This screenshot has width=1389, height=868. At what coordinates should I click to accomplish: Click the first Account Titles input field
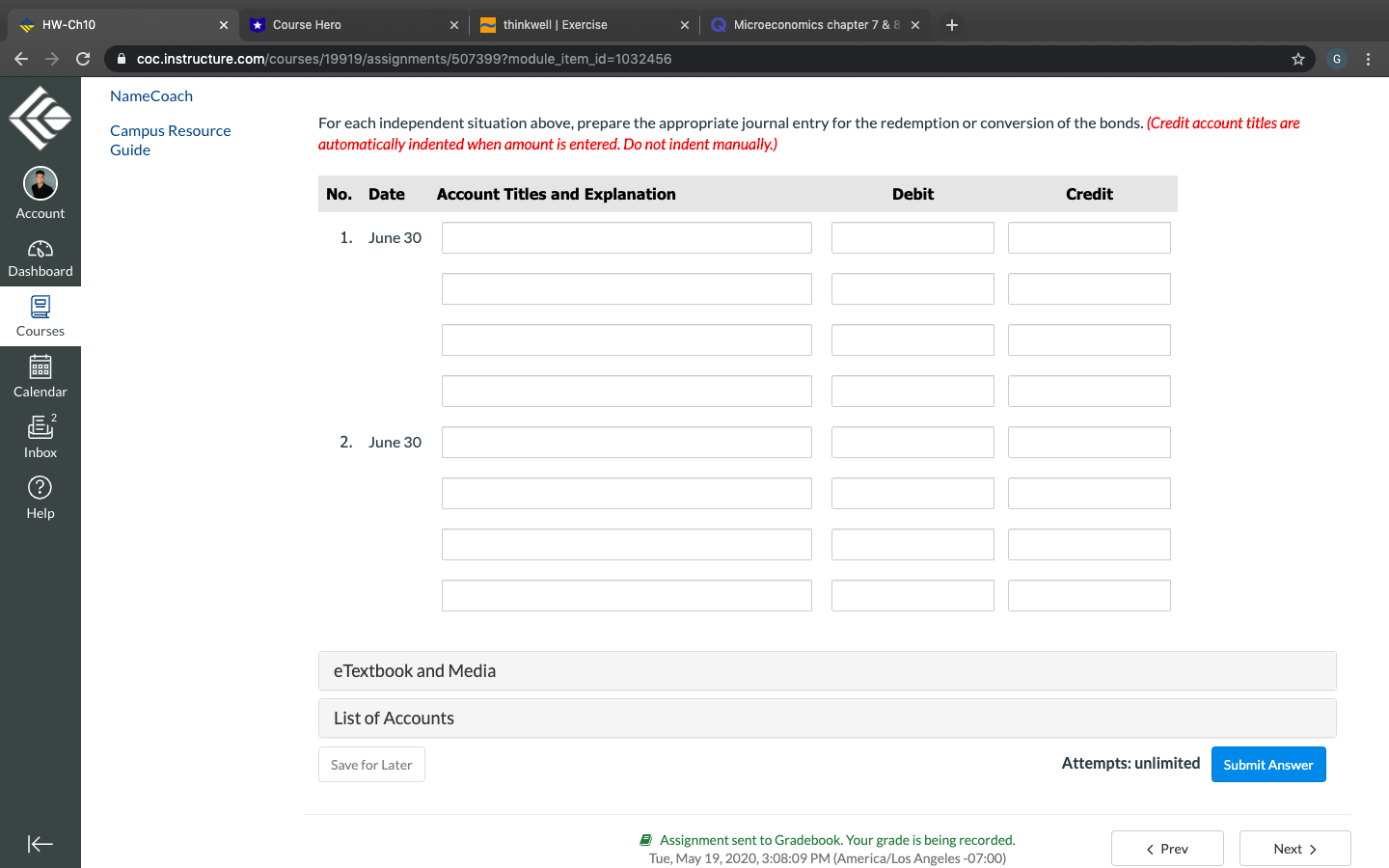point(626,237)
